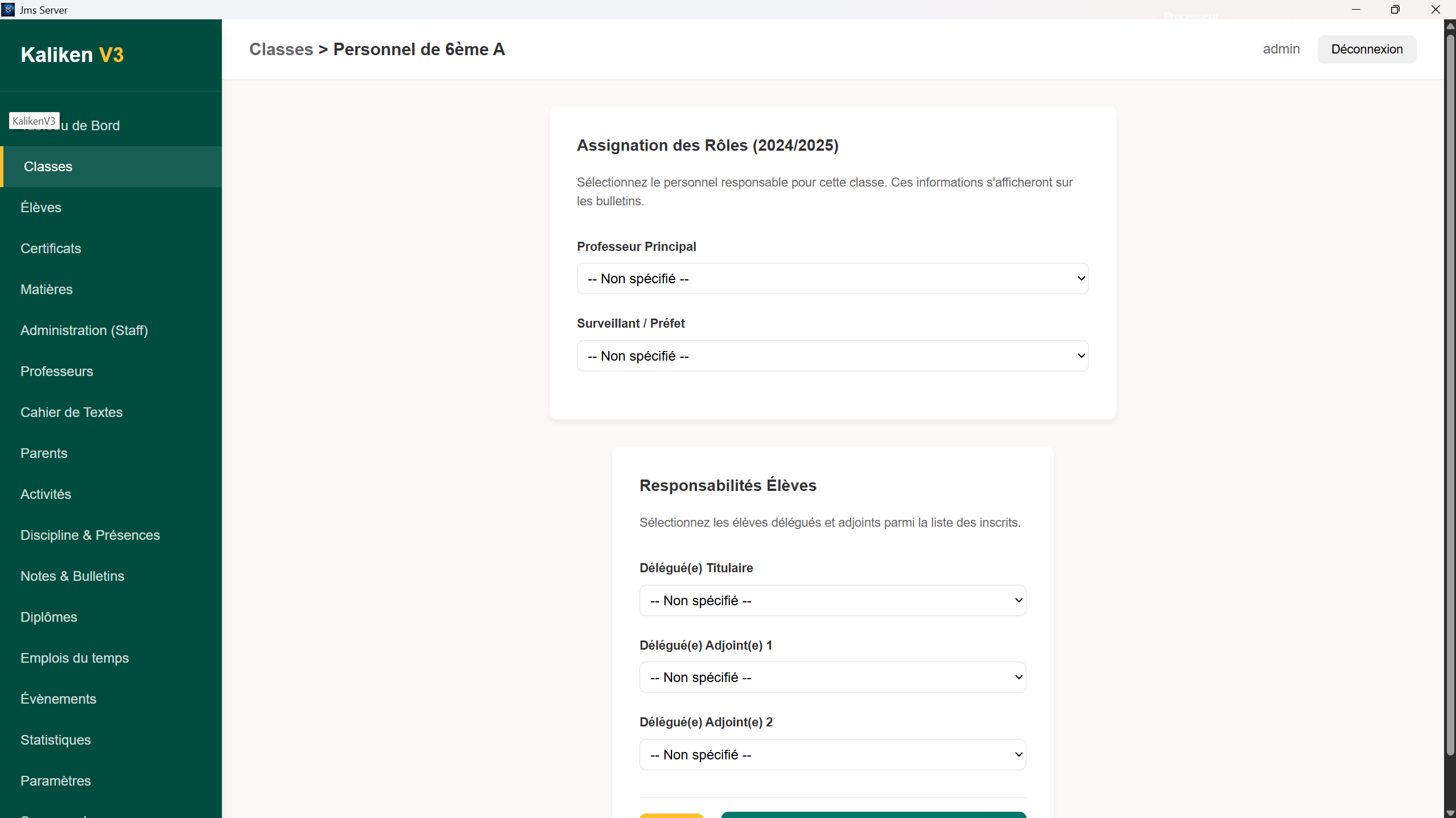1456x818 pixels.
Task: Open the Professeur Principal dropdown
Action: click(x=832, y=279)
